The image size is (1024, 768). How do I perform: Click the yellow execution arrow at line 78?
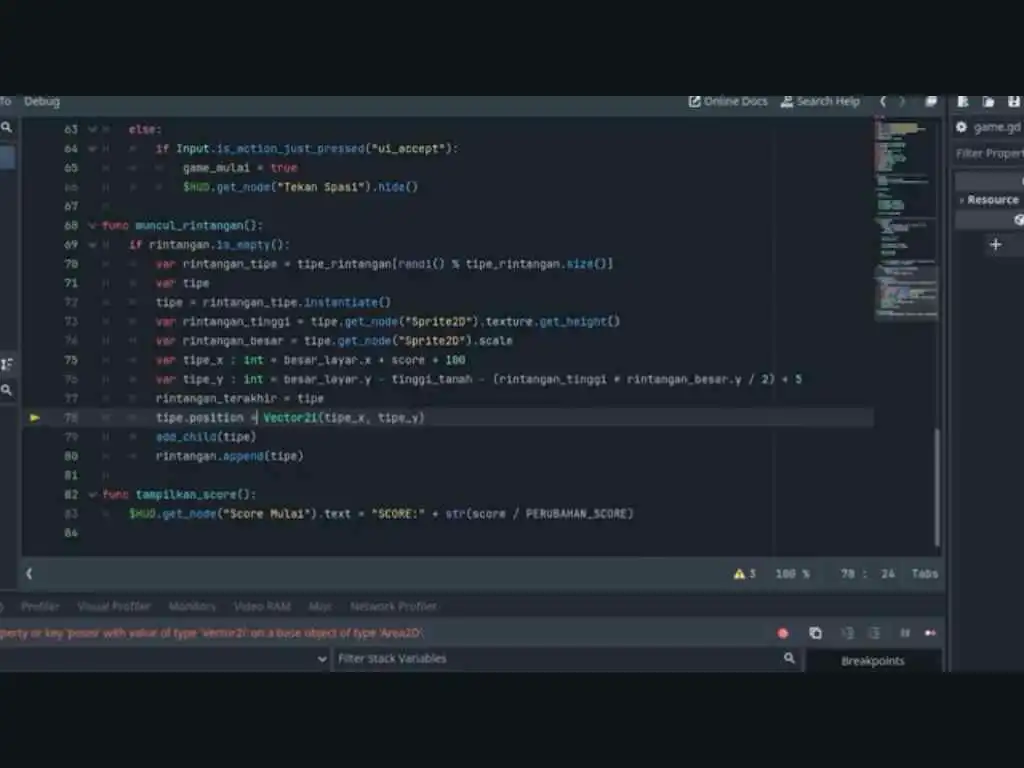pos(35,417)
